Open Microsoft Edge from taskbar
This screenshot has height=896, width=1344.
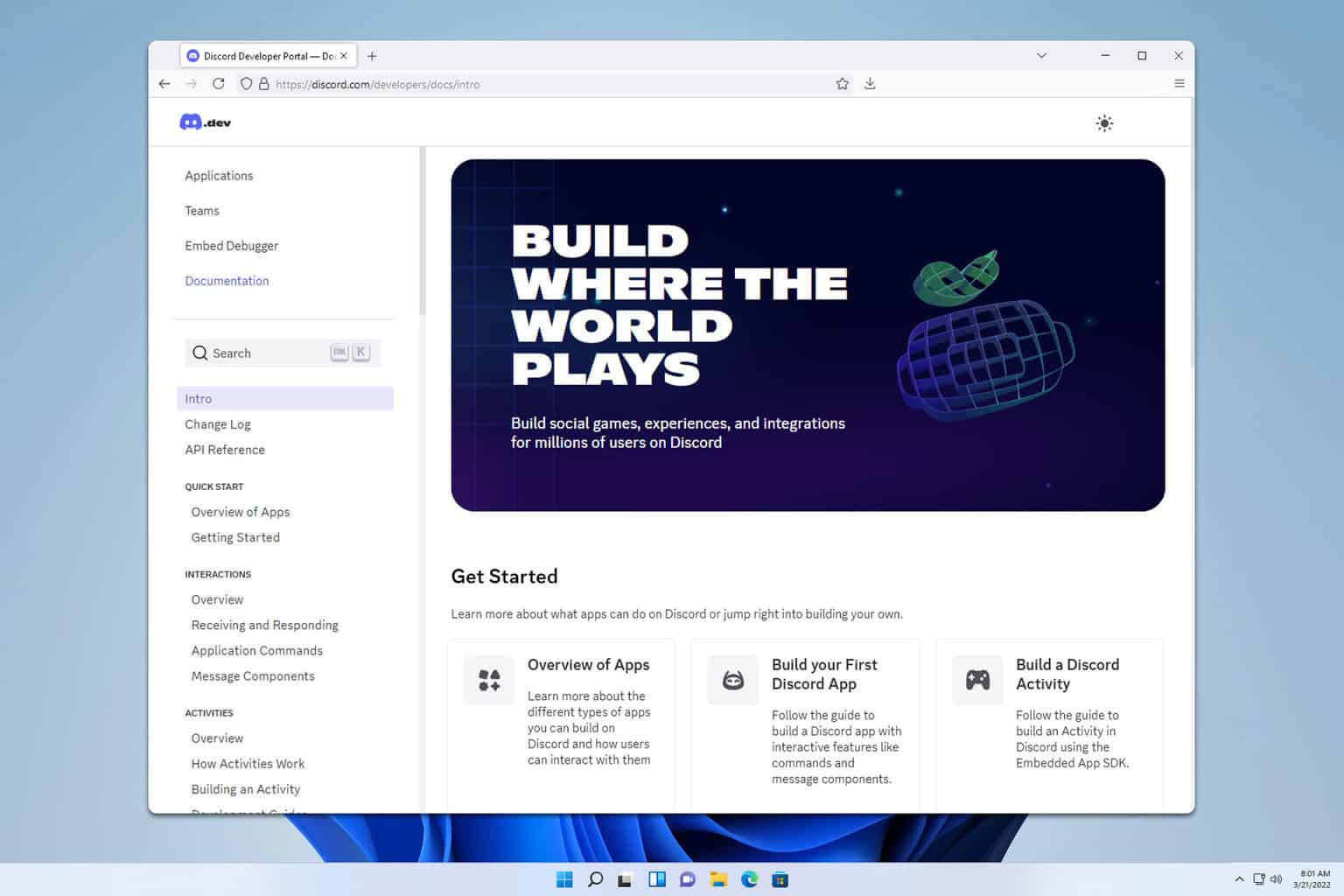750,879
